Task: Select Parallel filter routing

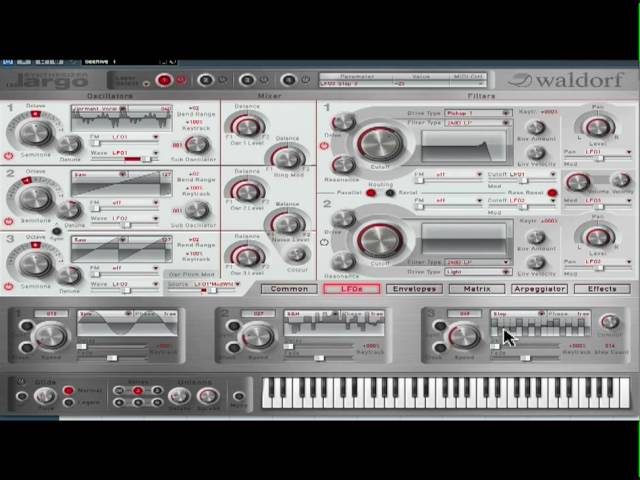Action: pos(371,193)
